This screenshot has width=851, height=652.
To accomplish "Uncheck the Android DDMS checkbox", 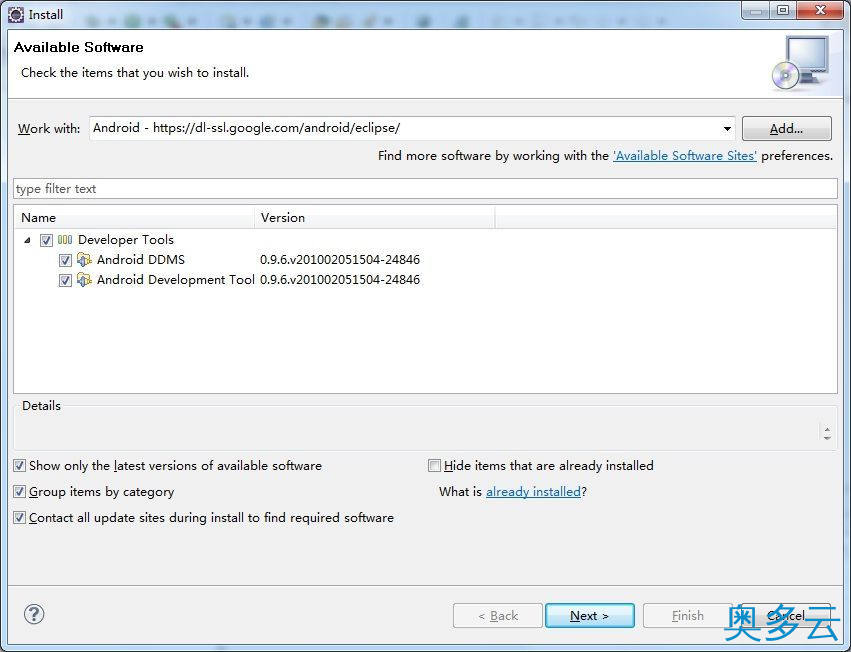I will coord(65,261).
